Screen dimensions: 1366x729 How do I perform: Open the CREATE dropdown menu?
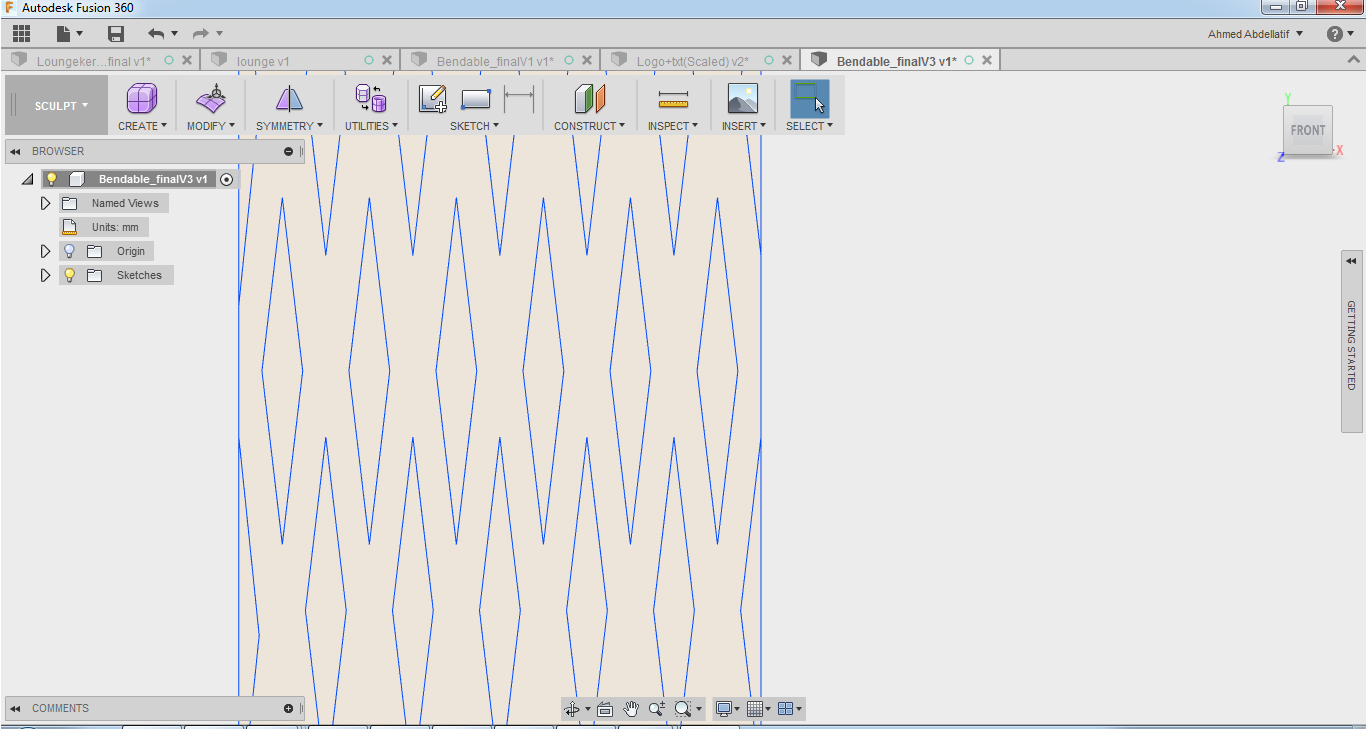(x=141, y=126)
